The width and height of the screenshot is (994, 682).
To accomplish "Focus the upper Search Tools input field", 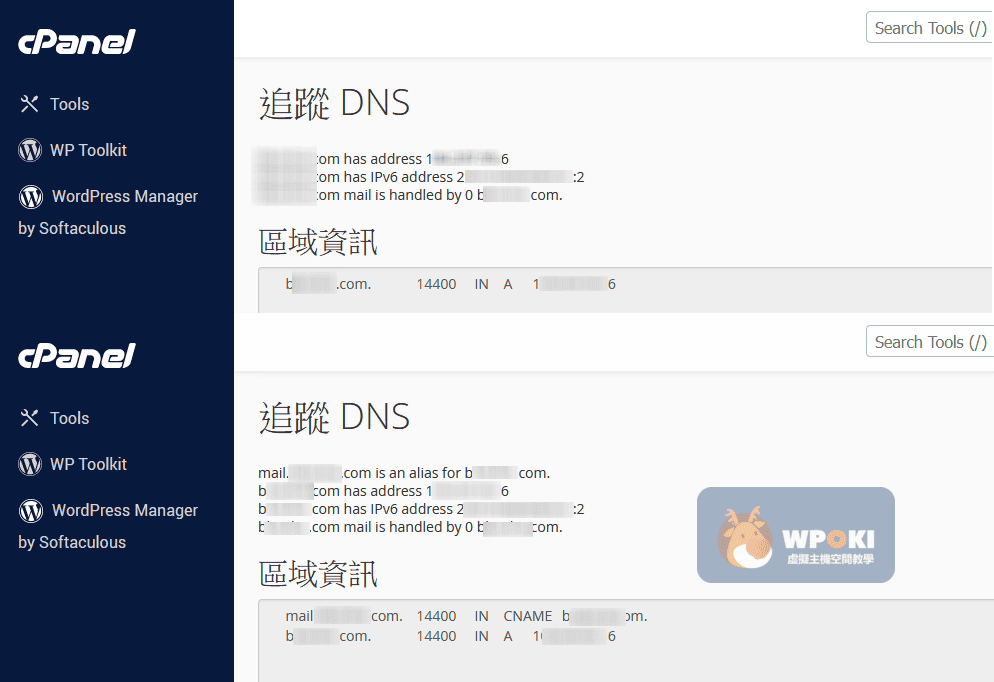I will click(x=929, y=28).
